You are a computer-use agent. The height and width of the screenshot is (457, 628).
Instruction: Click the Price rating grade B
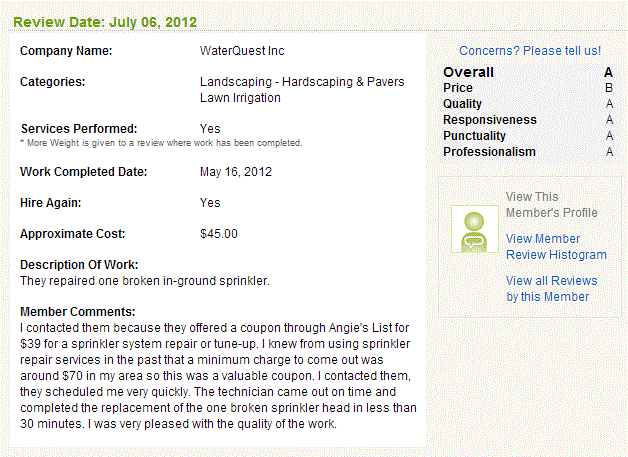click(x=609, y=88)
